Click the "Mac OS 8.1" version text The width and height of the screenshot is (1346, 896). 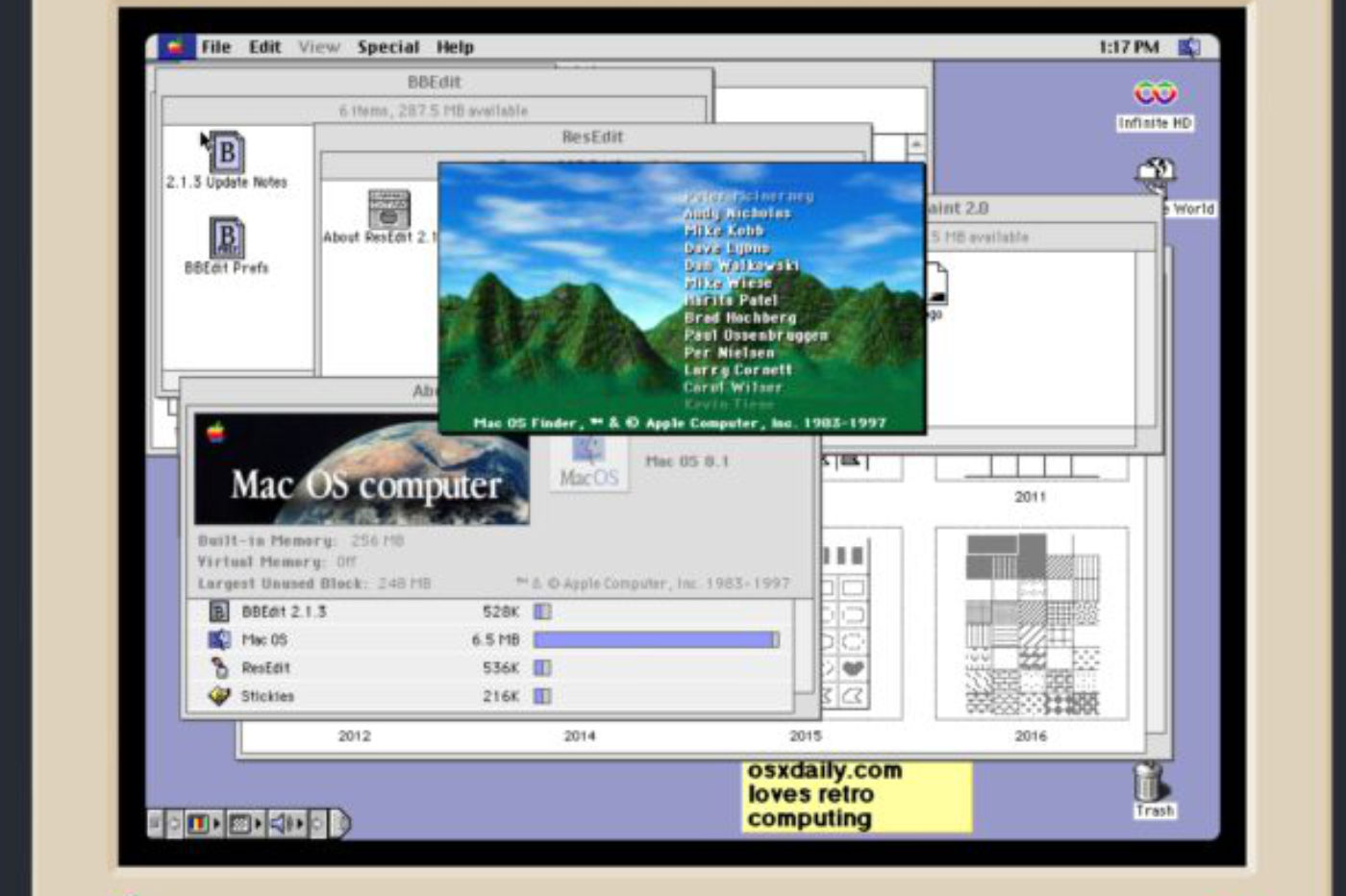coord(687,461)
